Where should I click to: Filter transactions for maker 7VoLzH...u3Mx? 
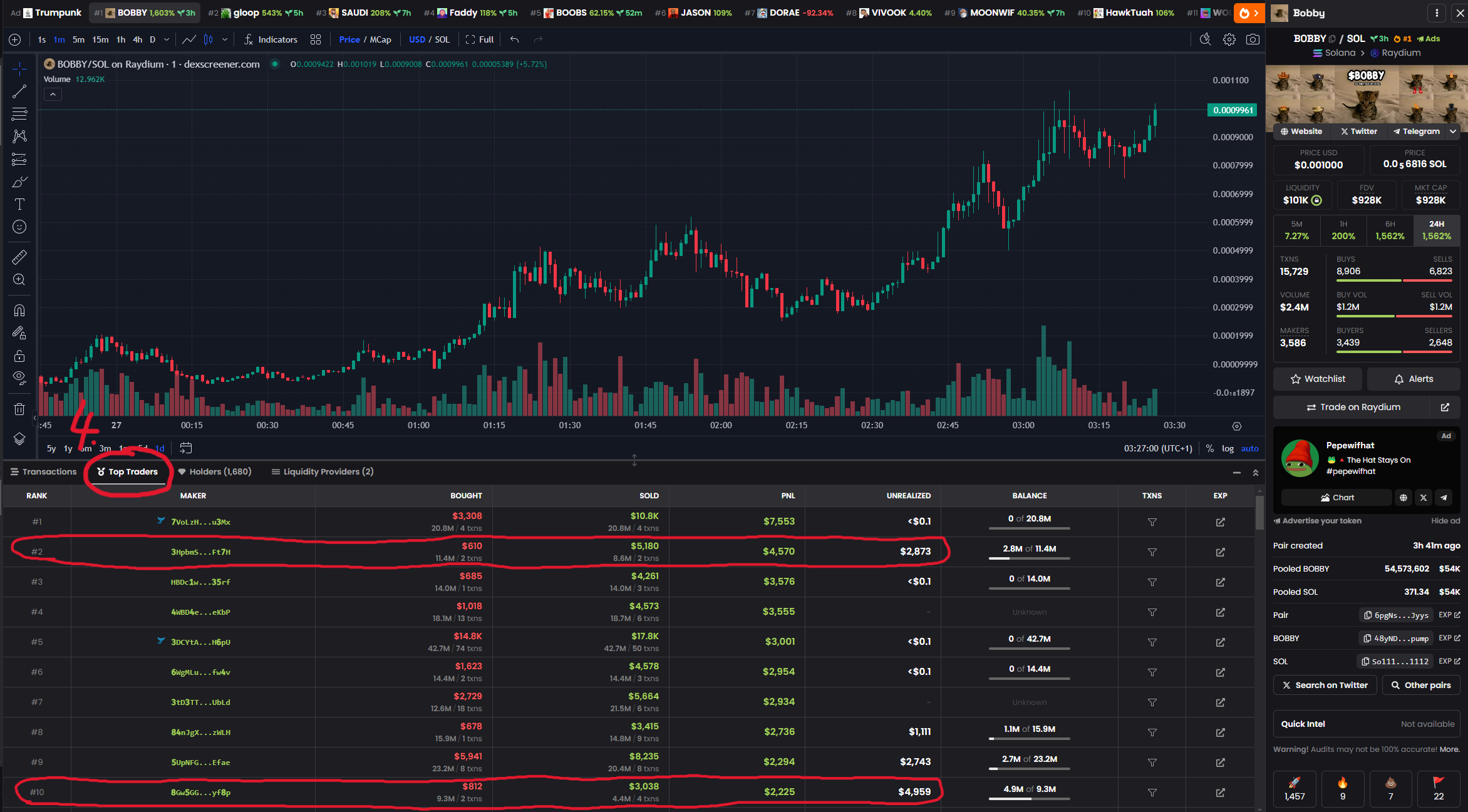(x=1152, y=522)
